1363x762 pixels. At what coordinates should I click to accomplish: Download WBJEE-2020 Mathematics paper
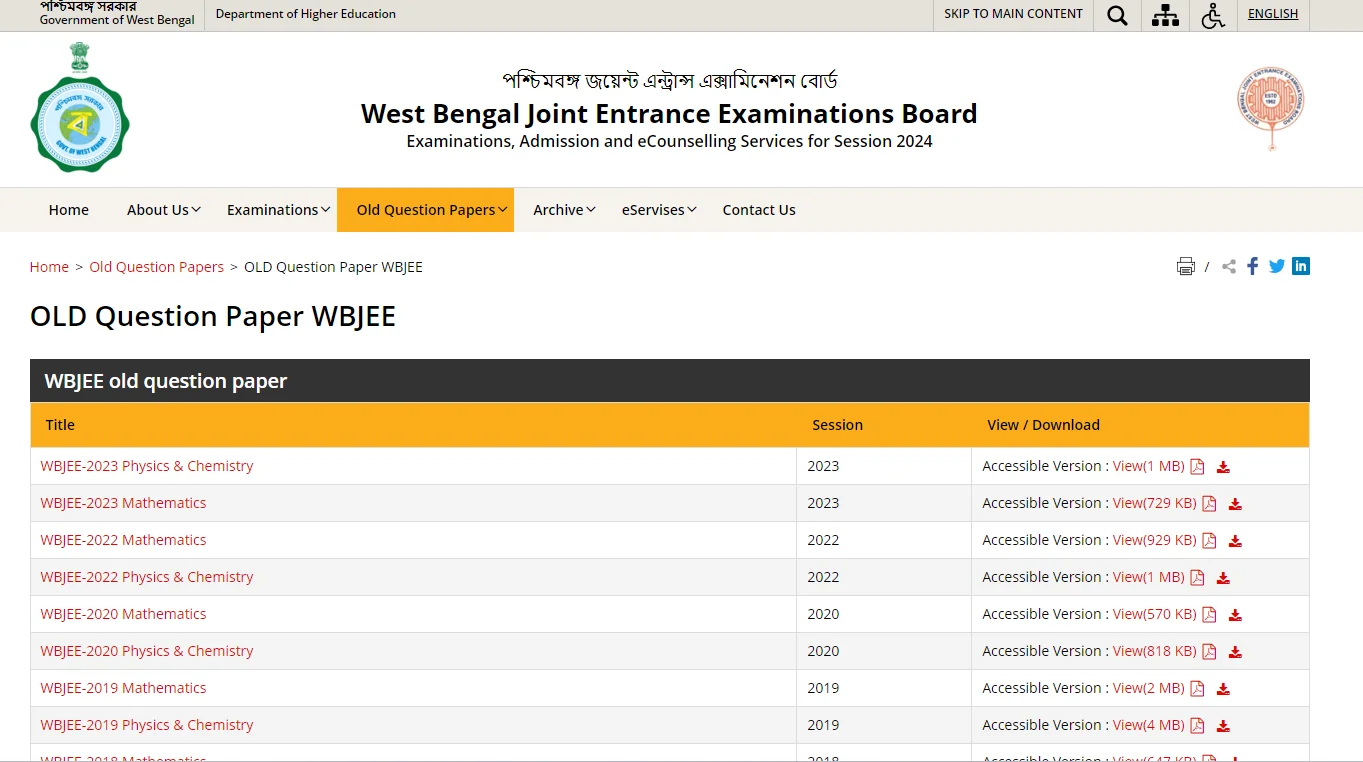pyautogui.click(x=1235, y=615)
